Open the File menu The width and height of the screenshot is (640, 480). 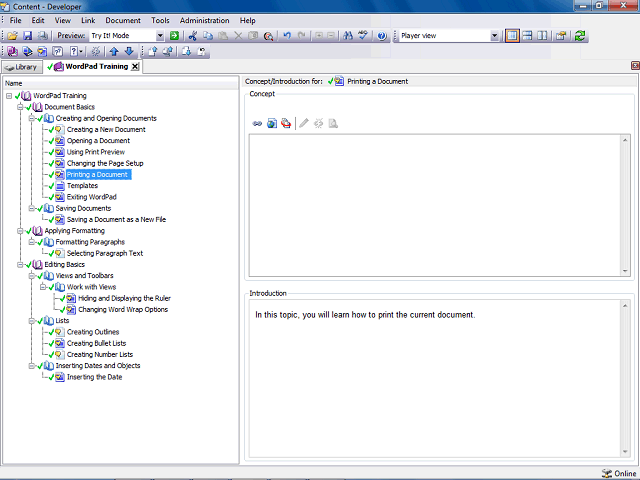pos(16,20)
